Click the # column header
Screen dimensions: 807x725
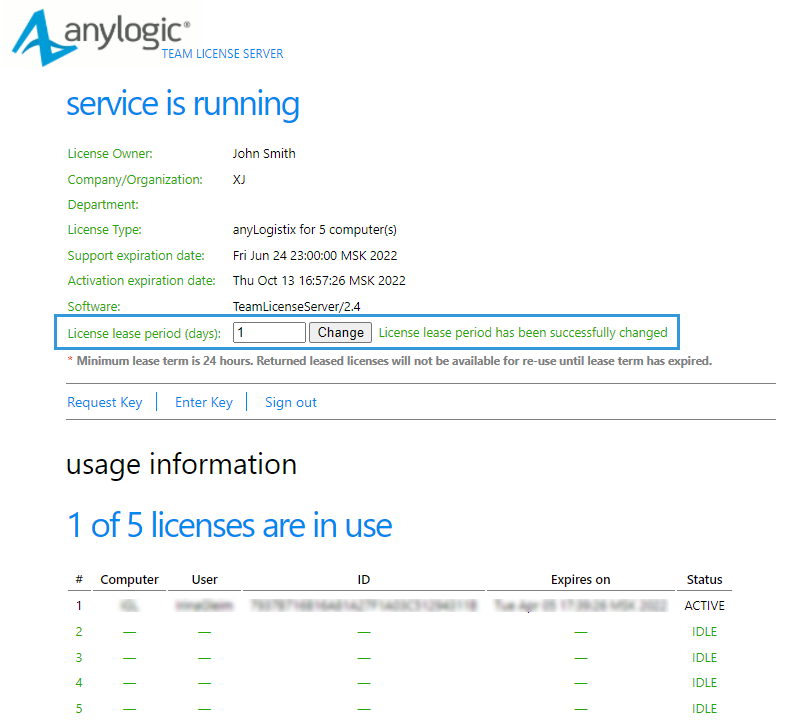coord(79,579)
